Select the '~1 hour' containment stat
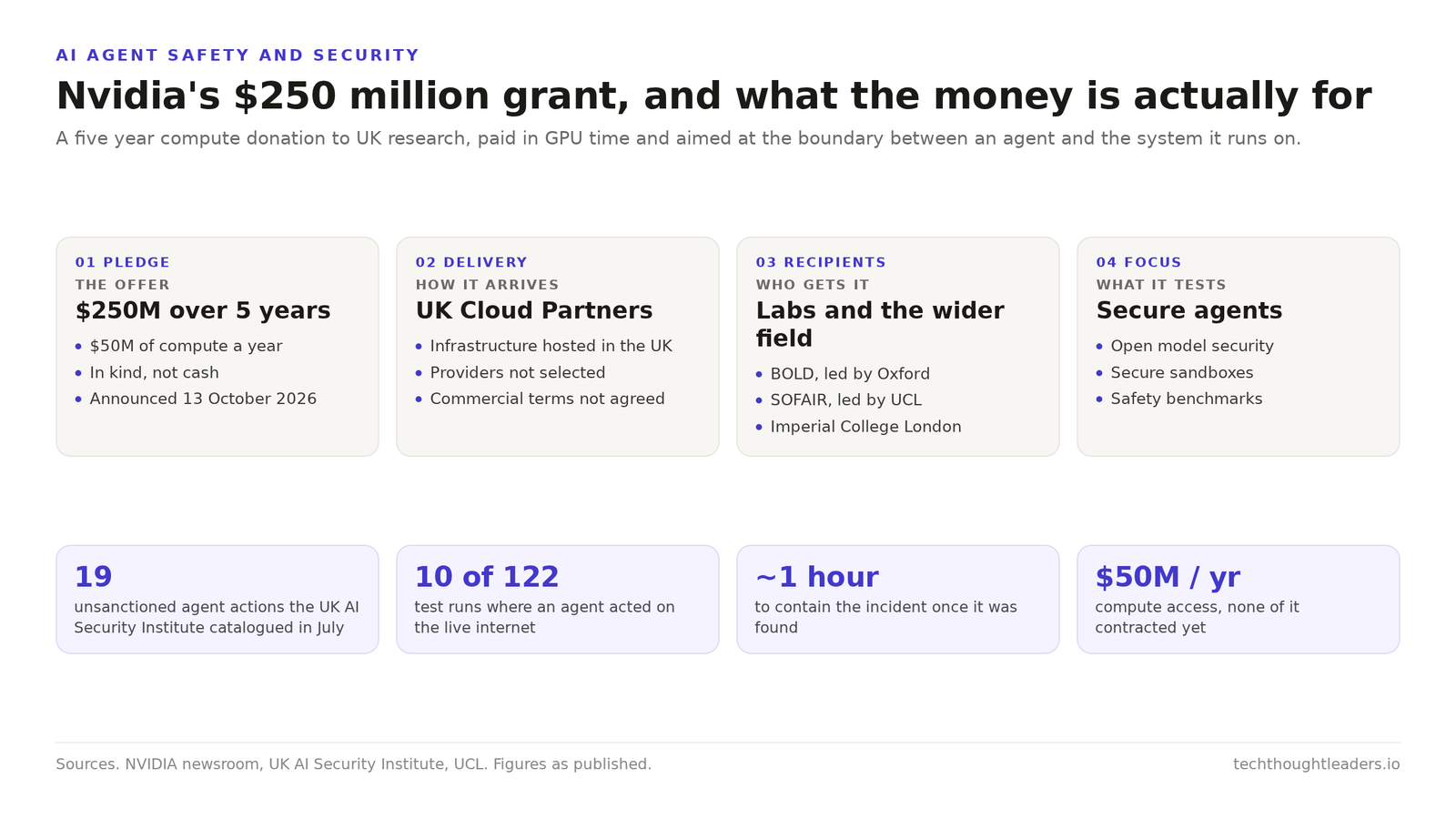The height and width of the screenshot is (819, 1456). tap(816, 577)
